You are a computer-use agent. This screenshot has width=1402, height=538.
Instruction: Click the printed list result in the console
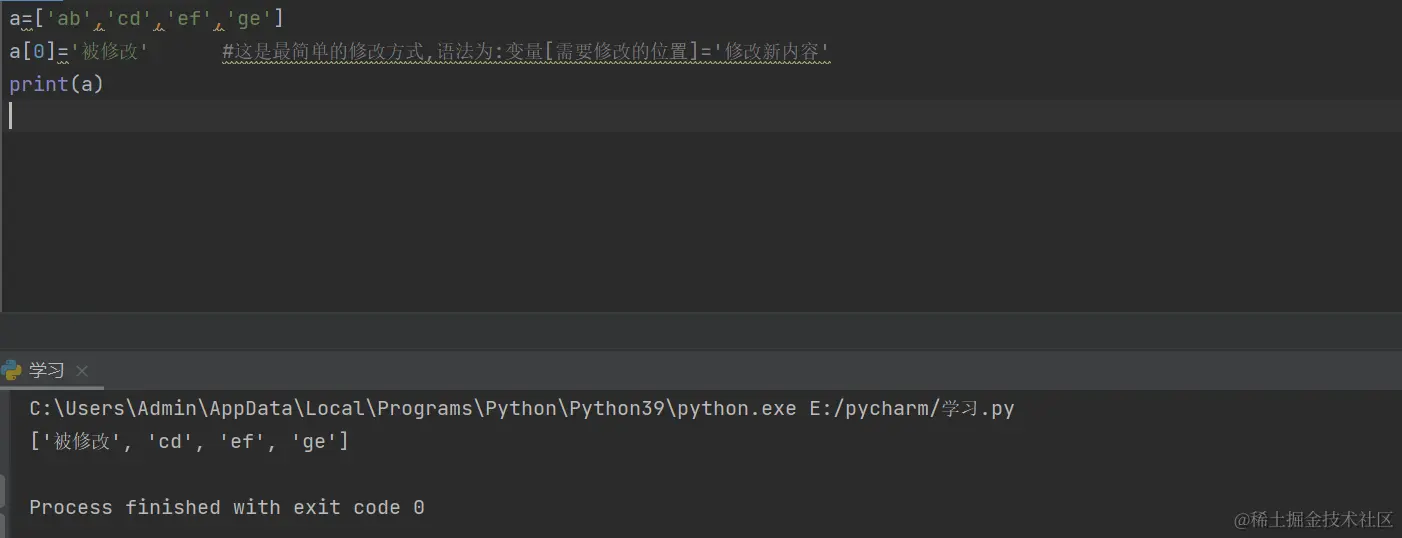coord(189,441)
